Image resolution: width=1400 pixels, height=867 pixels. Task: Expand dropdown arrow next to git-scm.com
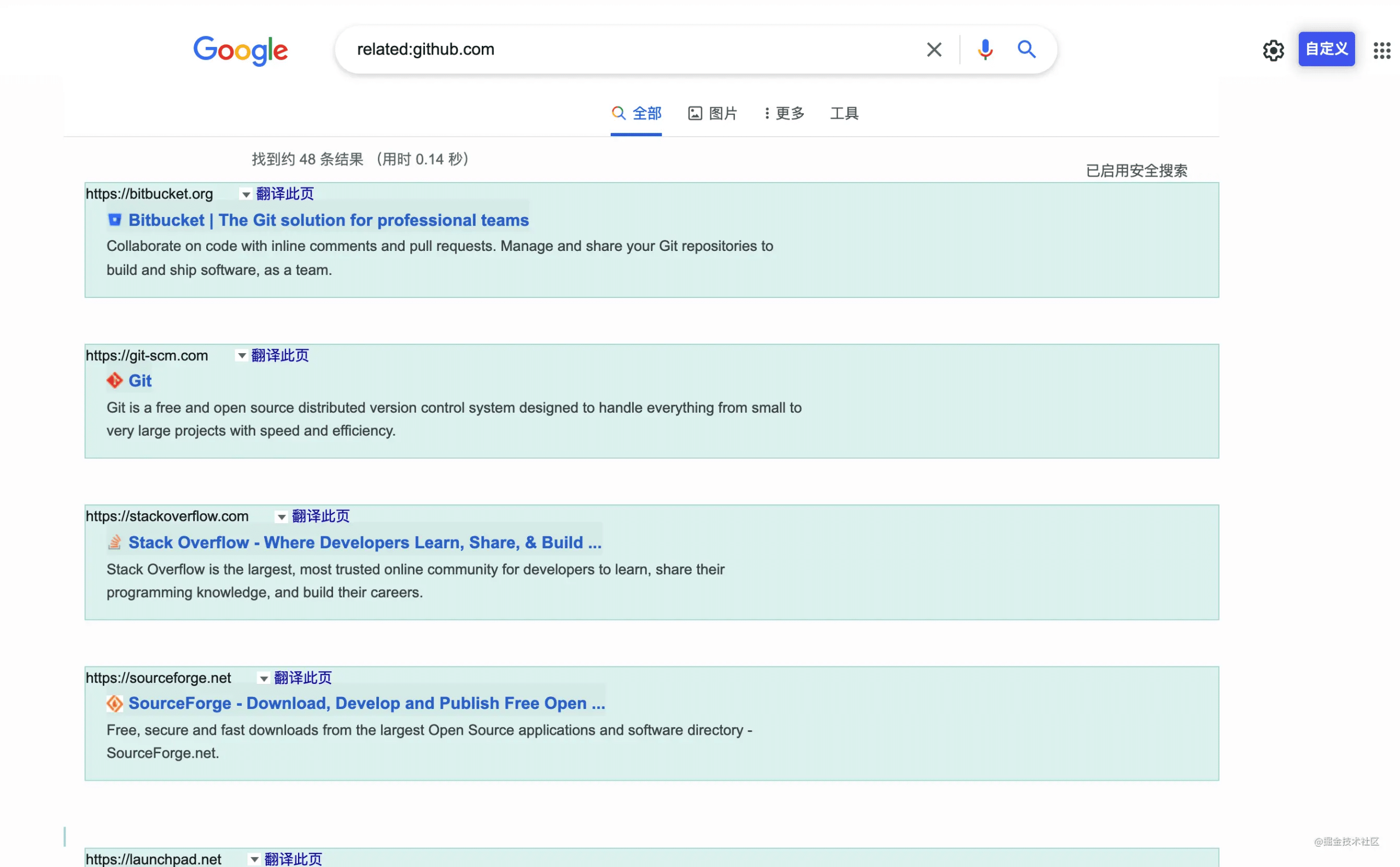pos(242,356)
